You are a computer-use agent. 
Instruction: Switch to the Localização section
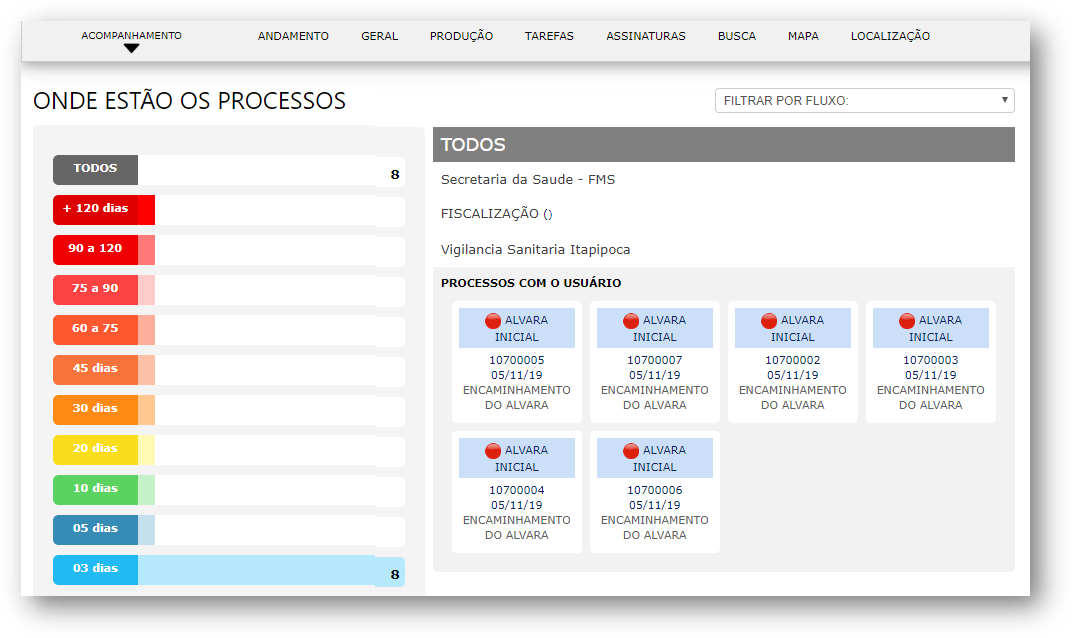pos(890,36)
